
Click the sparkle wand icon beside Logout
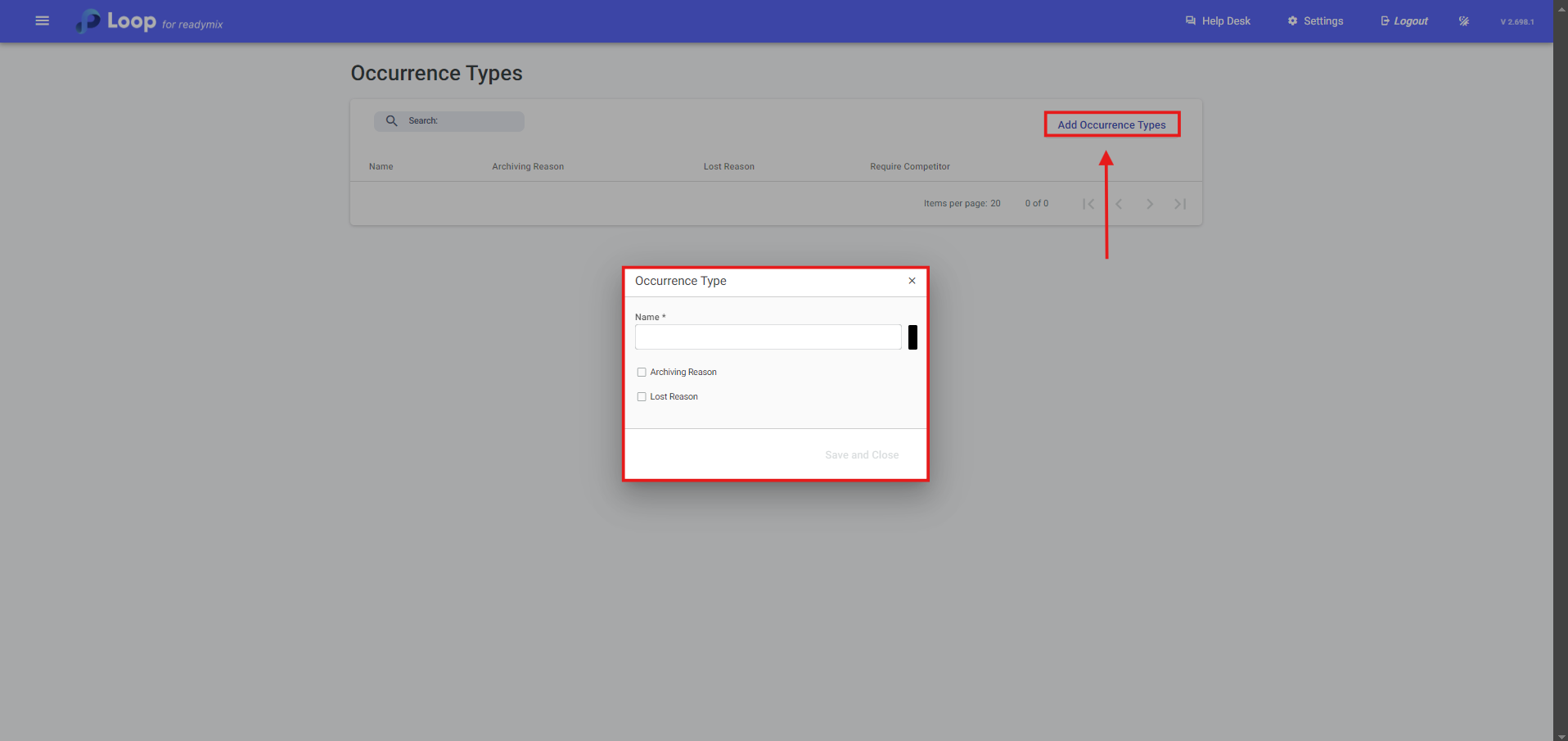[x=1463, y=21]
